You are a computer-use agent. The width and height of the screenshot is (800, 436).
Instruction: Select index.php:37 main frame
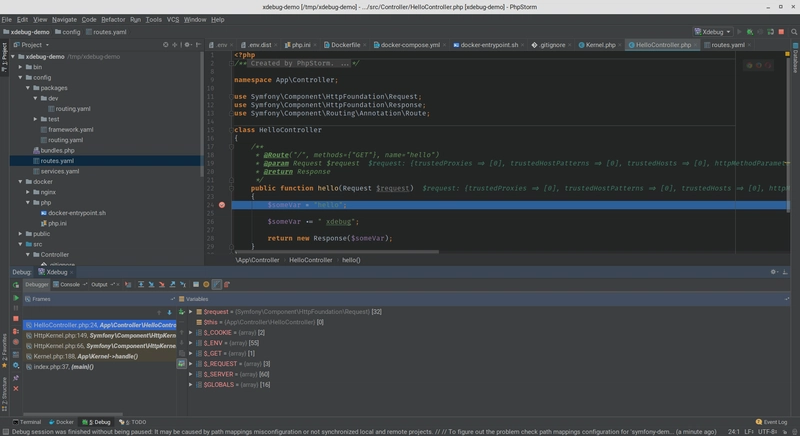click(100, 367)
